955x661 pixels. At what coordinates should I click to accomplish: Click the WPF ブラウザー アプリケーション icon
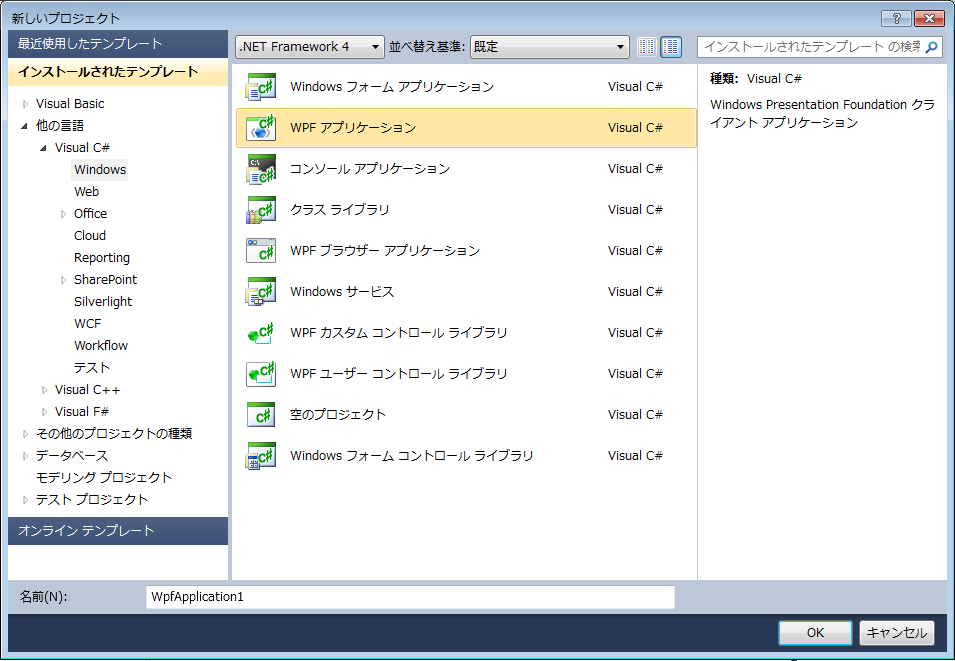coord(260,251)
